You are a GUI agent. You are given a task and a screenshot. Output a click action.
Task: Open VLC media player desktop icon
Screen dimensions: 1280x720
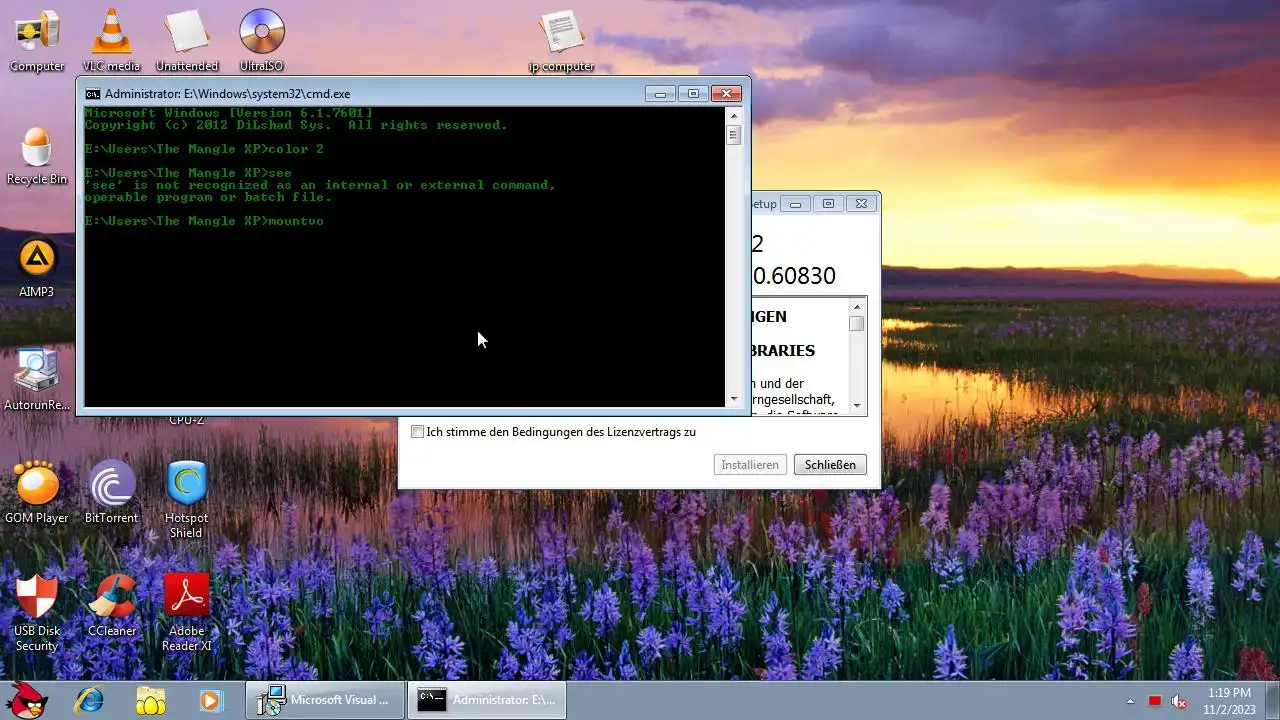111,40
